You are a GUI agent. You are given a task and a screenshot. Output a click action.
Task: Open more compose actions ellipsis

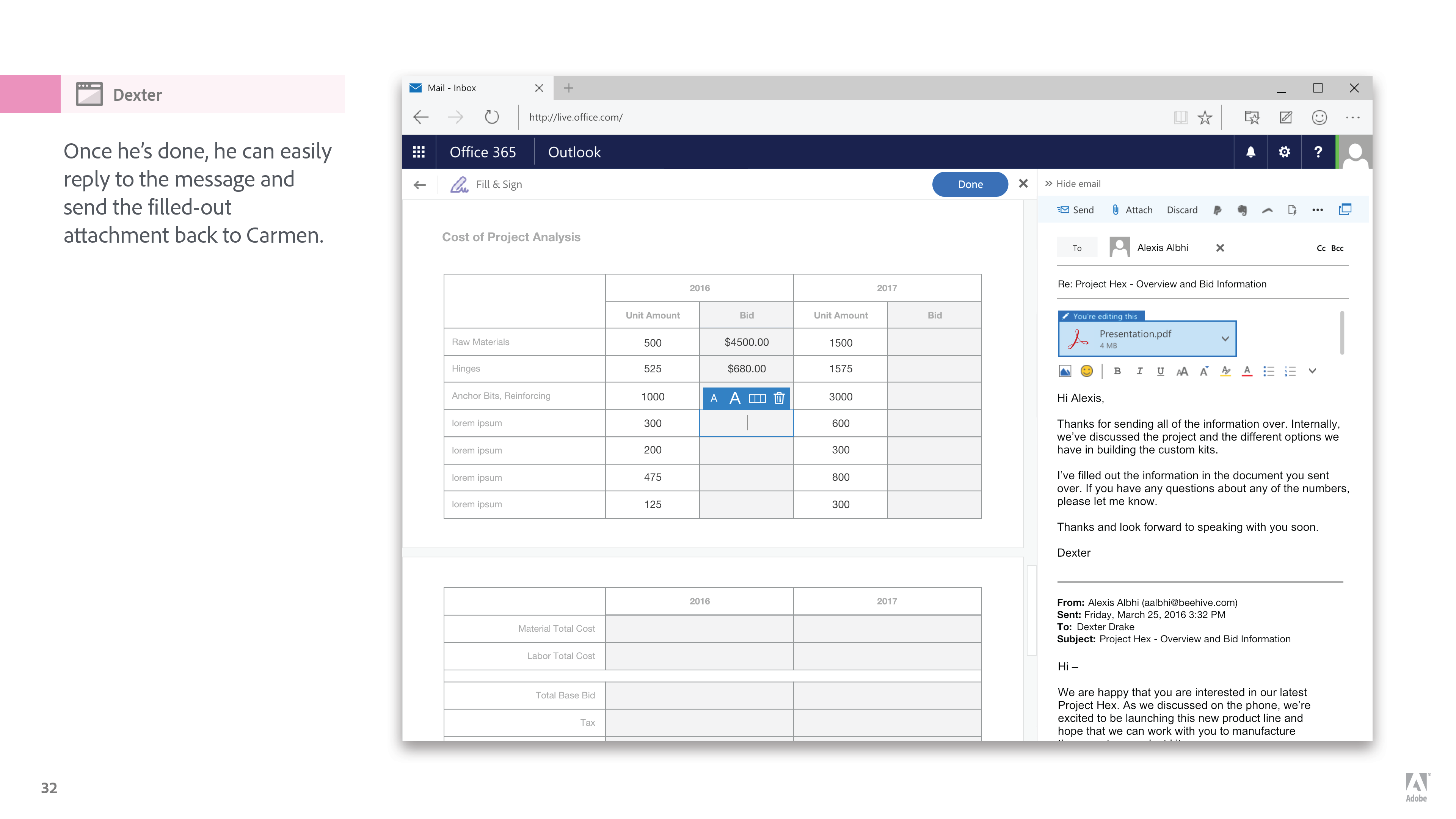point(1318,210)
